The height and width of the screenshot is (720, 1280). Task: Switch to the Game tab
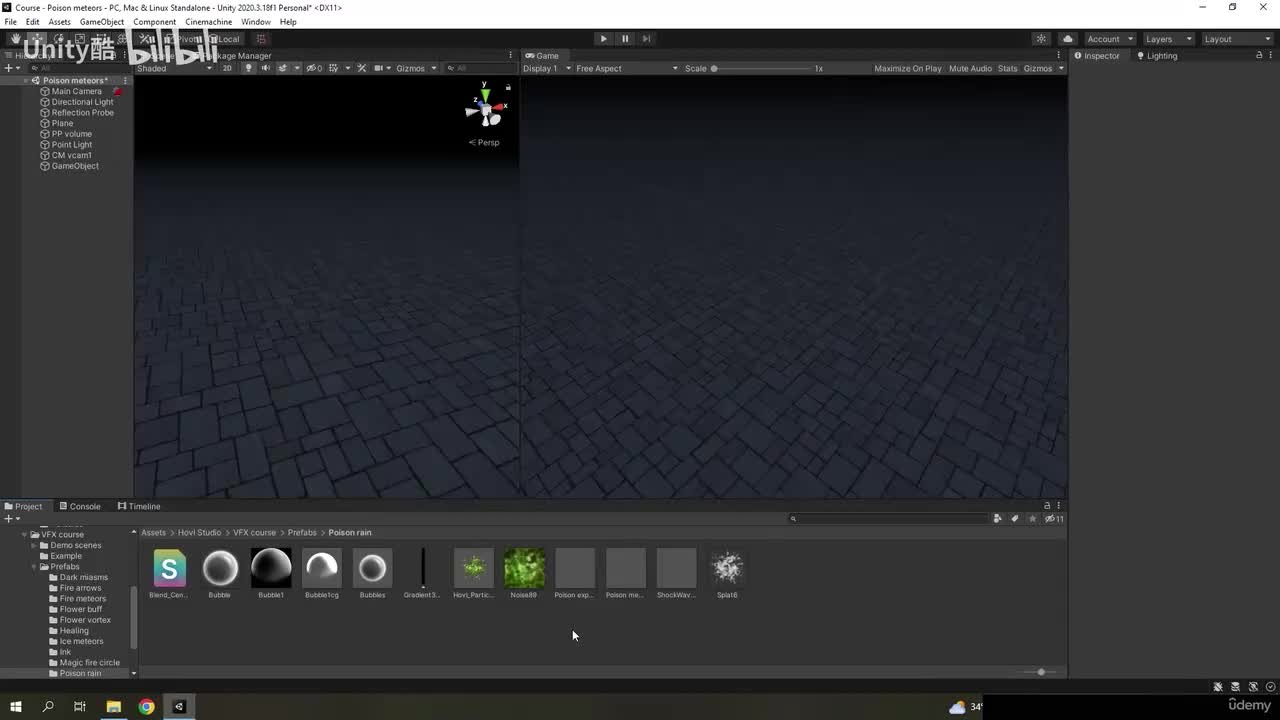(x=542, y=56)
